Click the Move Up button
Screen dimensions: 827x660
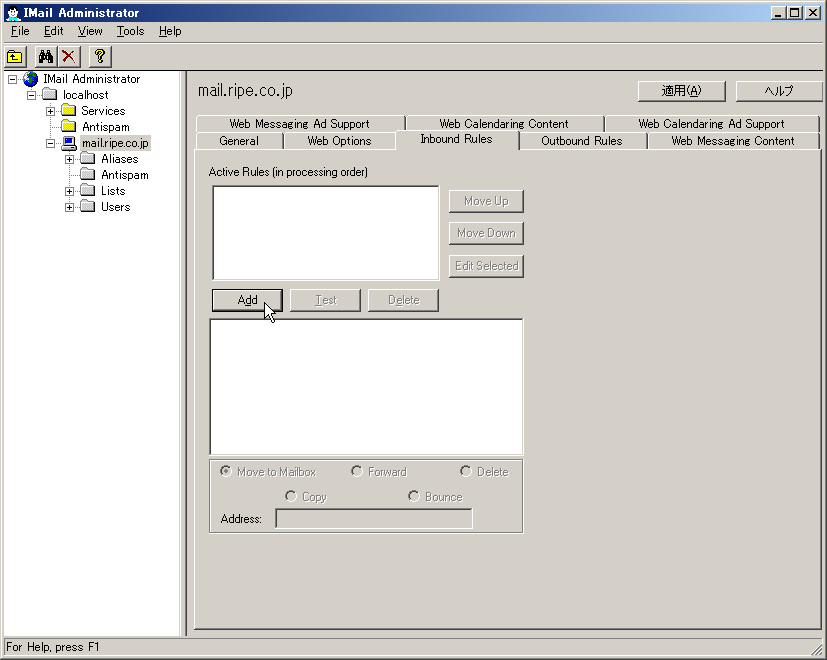coord(486,201)
